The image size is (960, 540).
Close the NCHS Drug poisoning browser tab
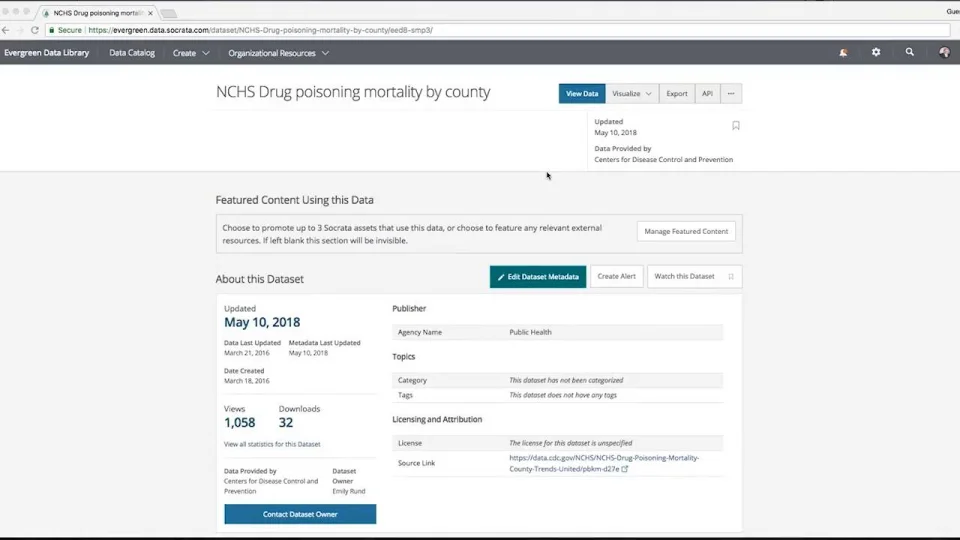150,13
